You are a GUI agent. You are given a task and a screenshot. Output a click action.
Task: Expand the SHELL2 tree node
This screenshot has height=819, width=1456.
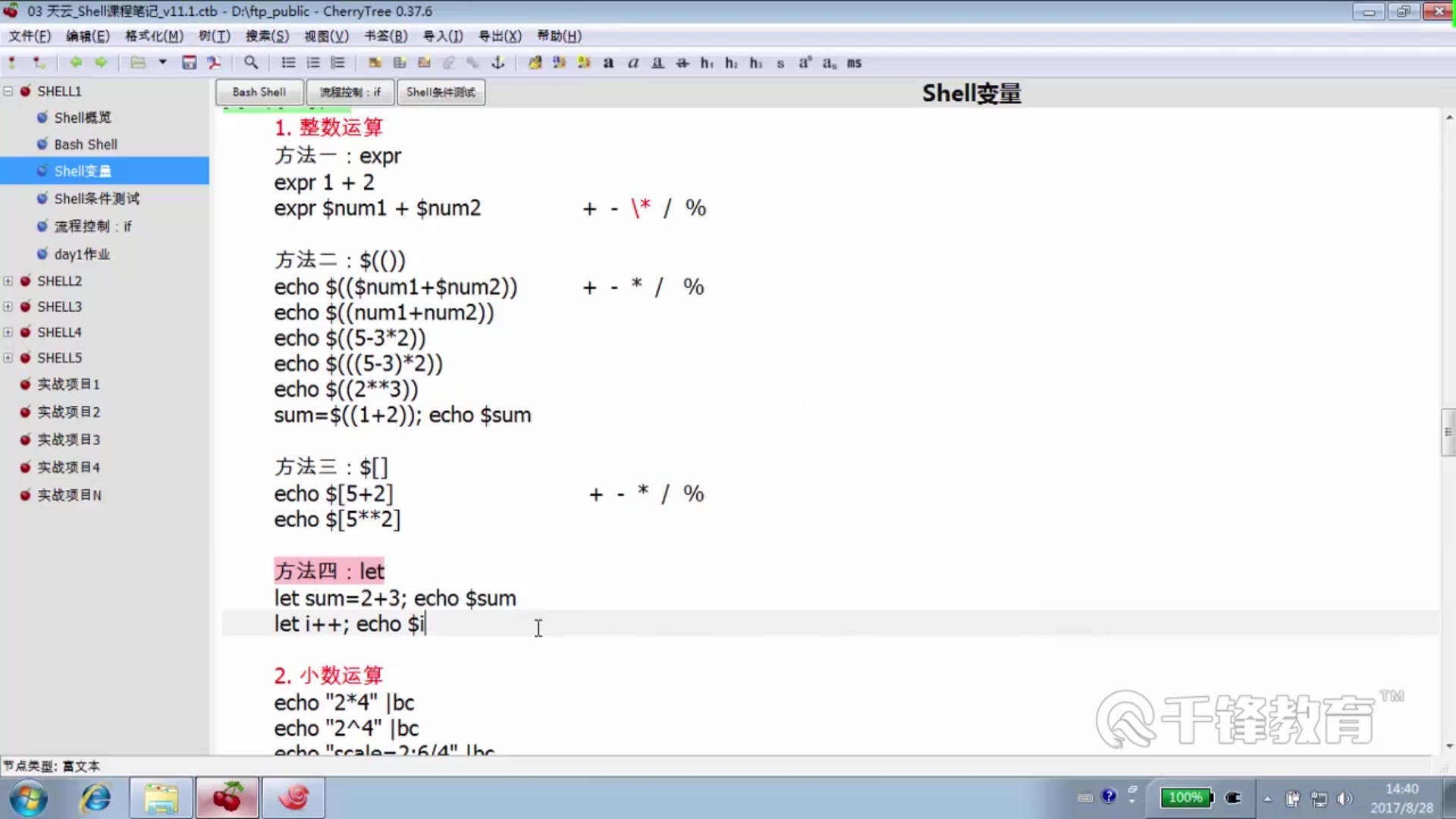pos(8,281)
